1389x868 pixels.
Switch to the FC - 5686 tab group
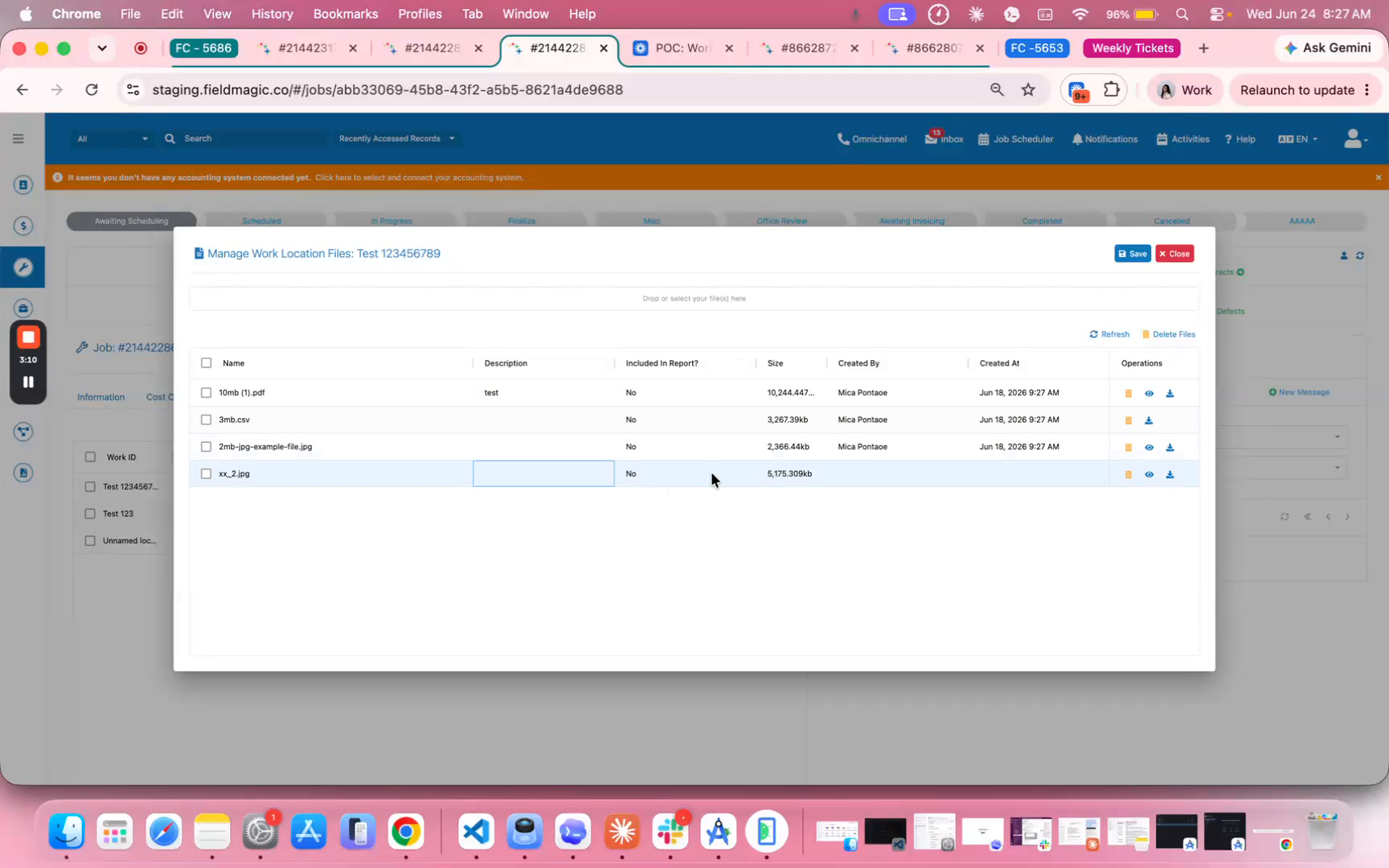click(203, 48)
